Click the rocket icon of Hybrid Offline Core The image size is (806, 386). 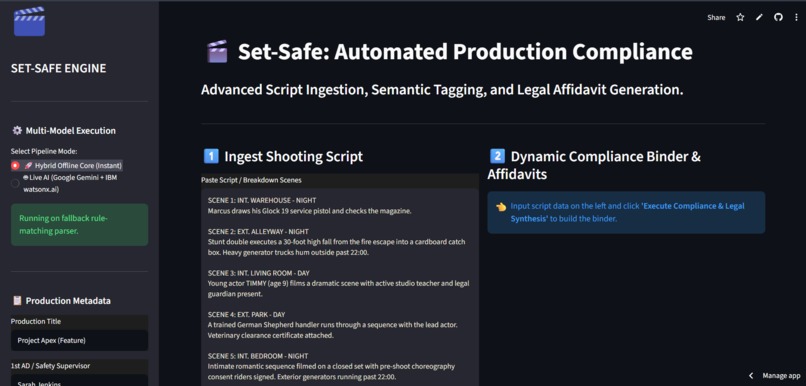click(29, 166)
